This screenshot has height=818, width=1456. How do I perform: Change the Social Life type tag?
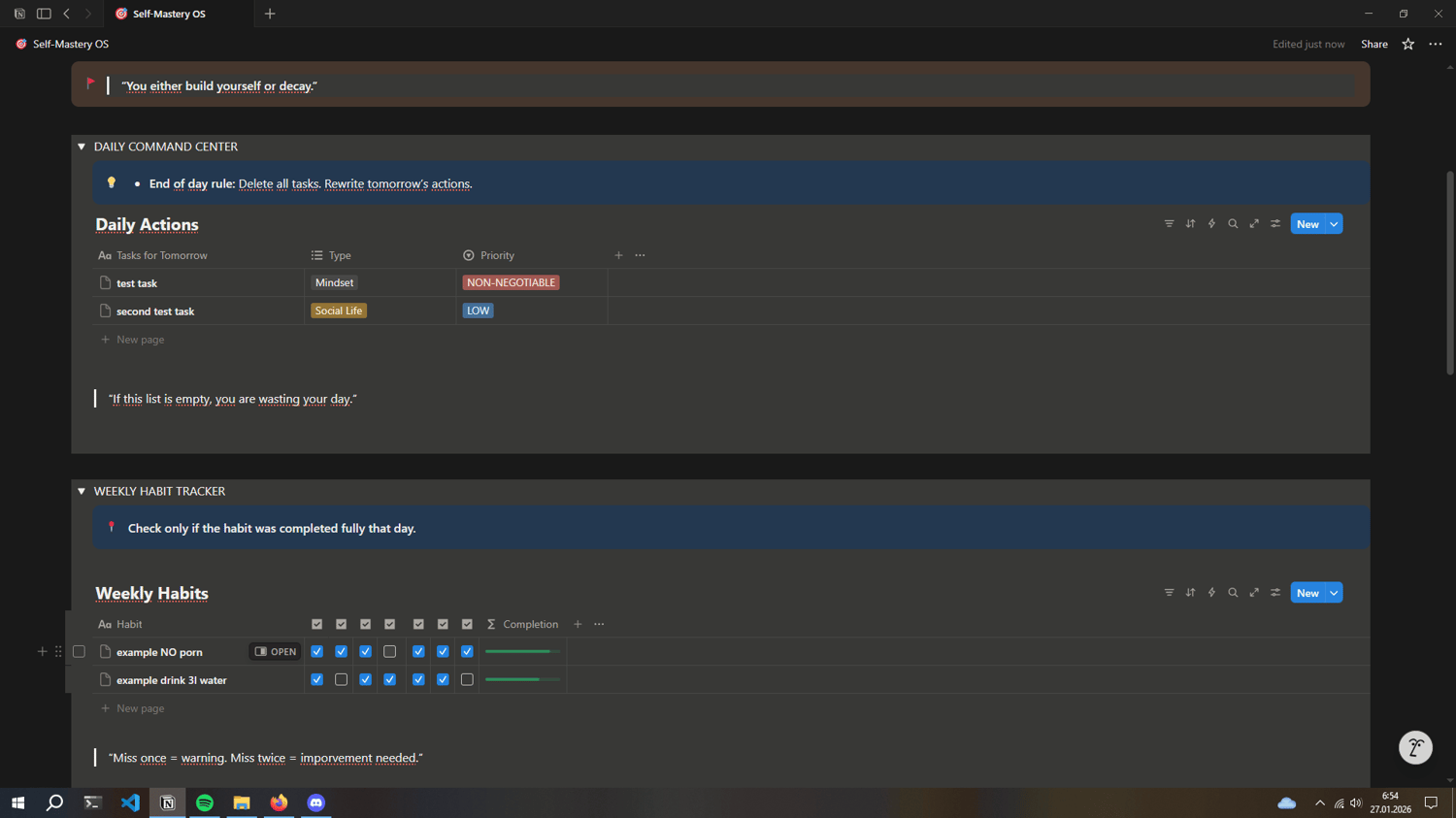pyautogui.click(x=339, y=311)
